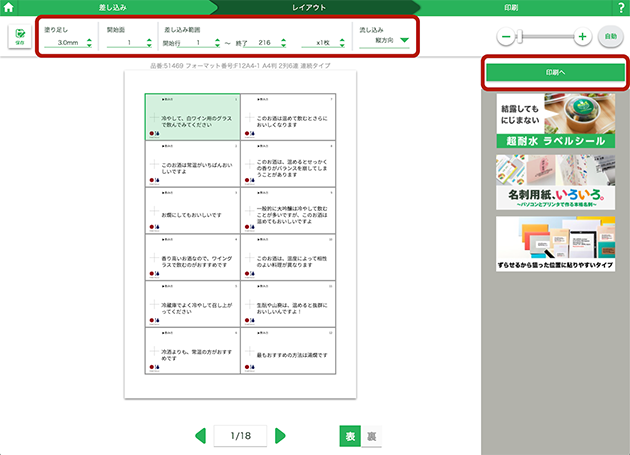Image resolution: width=630 pixels, height=455 pixels.
Task: Go to the next page arrow
Action: tap(281, 435)
